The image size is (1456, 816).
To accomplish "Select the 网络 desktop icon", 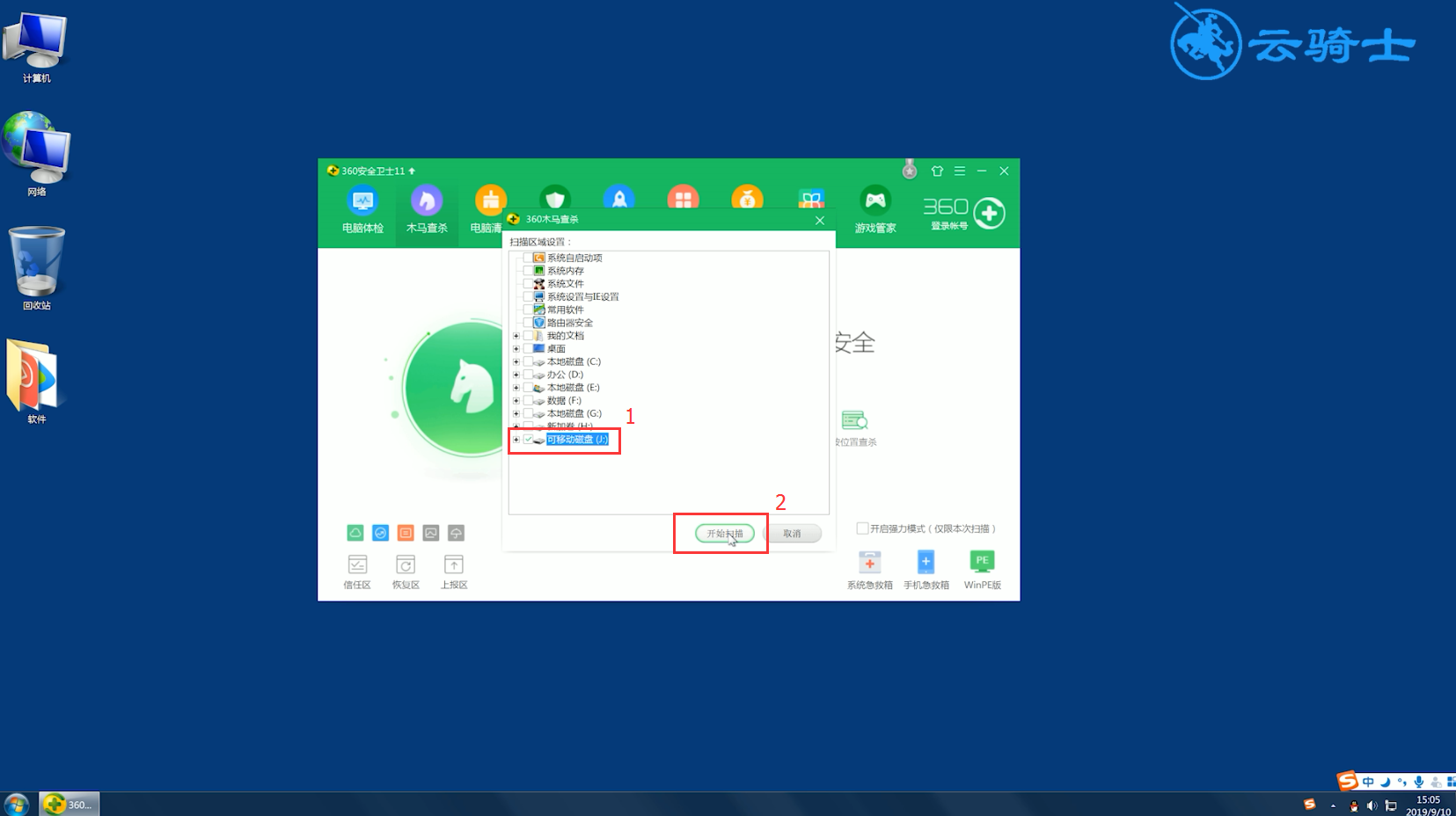I will point(36,154).
